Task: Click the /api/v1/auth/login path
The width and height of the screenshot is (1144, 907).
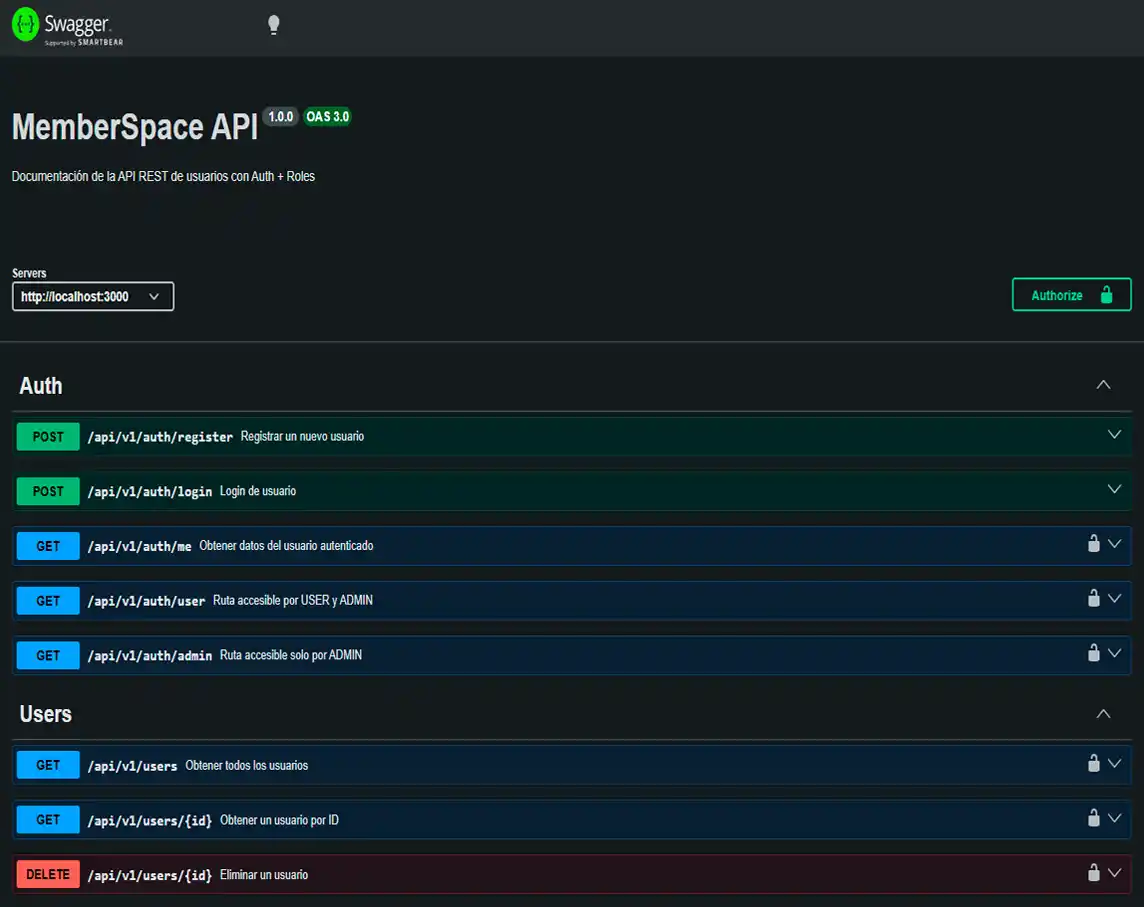Action: point(150,491)
